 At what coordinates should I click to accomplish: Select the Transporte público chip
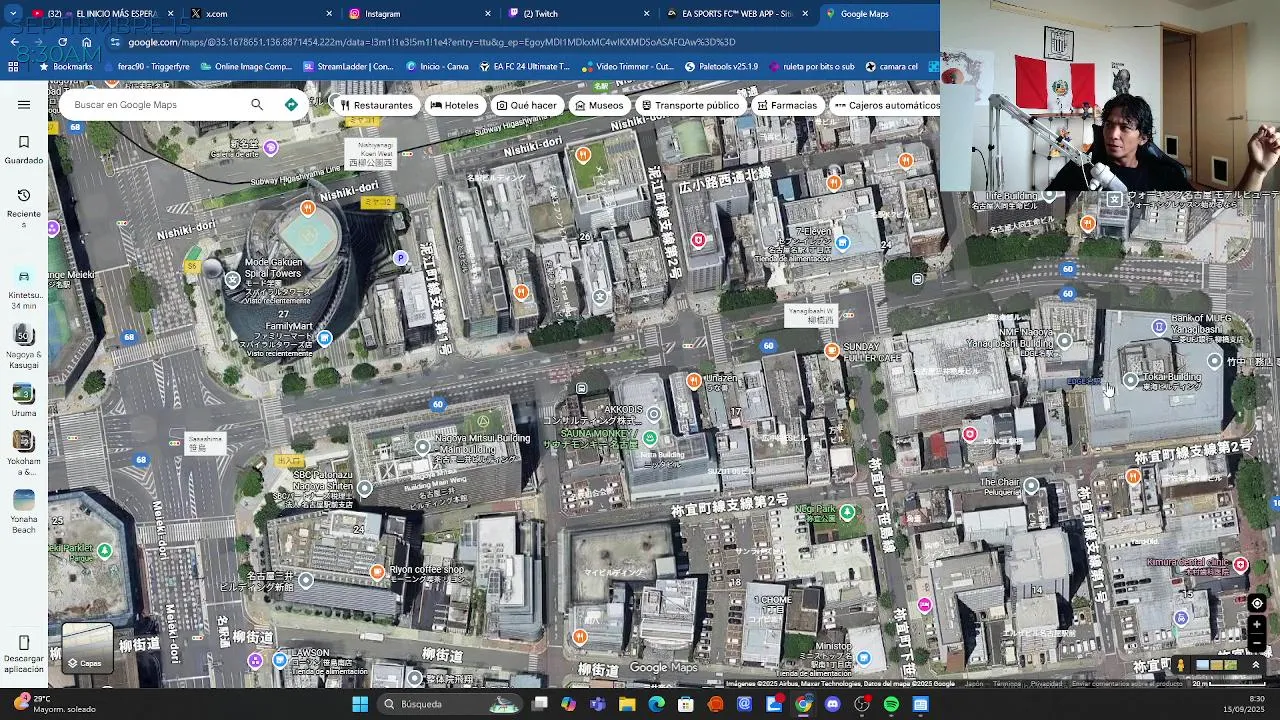coord(691,105)
